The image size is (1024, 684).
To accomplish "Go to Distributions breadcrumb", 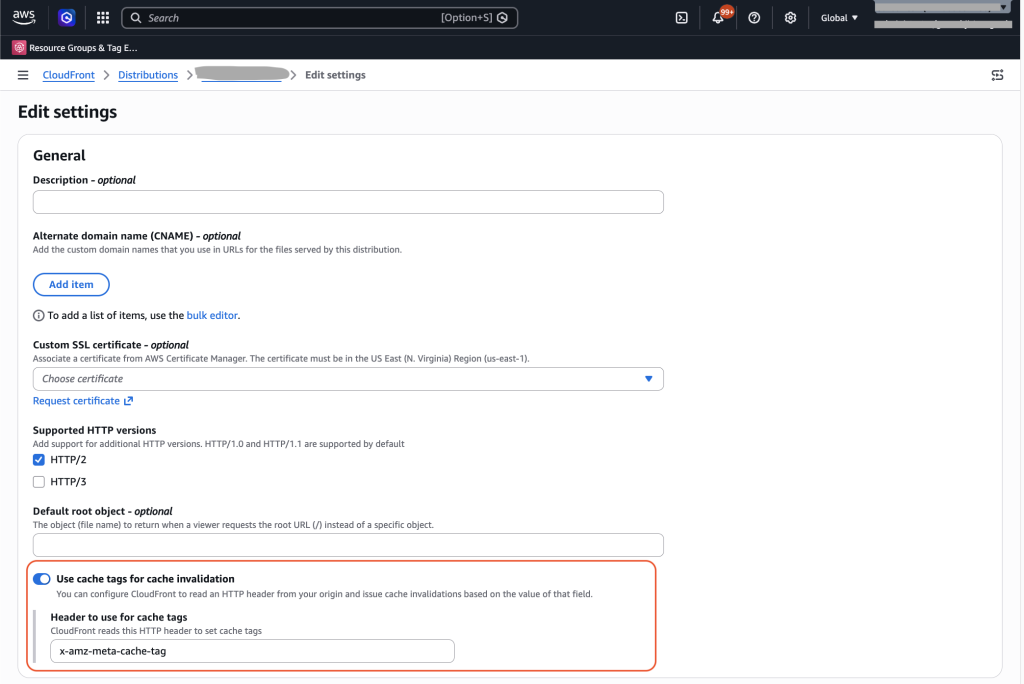I will [x=148, y=75].
